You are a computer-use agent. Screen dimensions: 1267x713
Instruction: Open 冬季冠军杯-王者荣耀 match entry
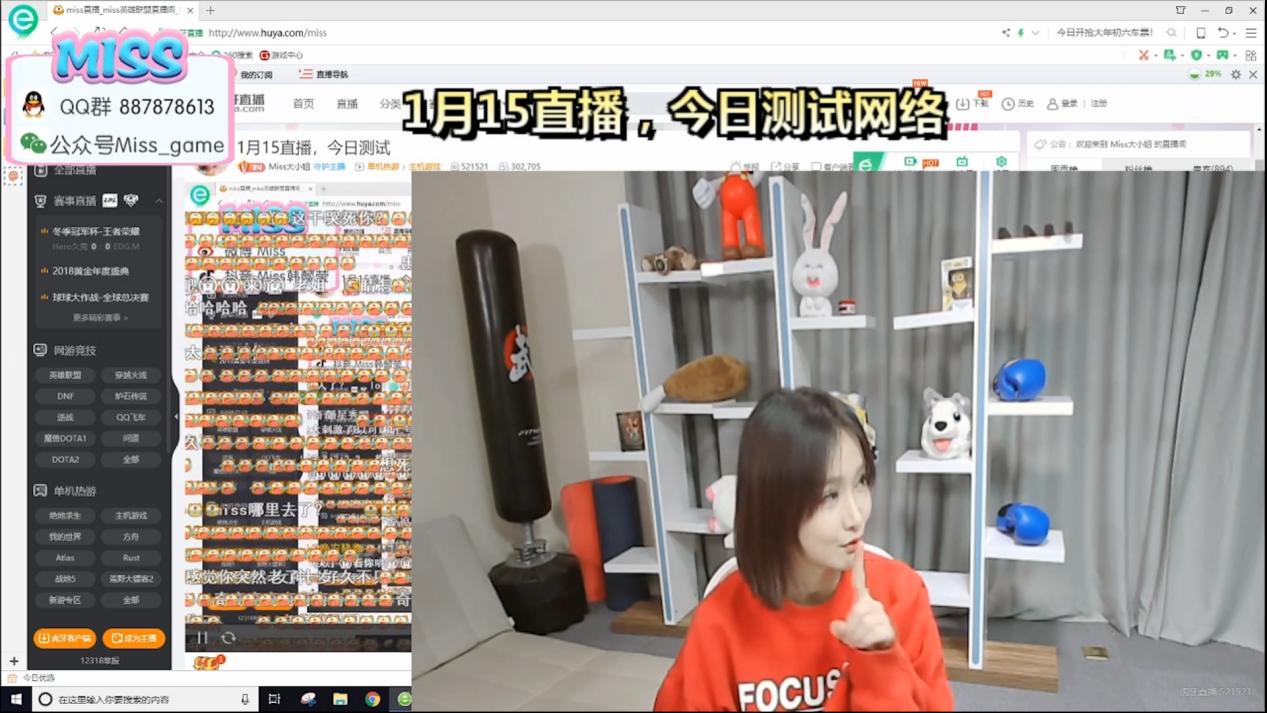click(x=96, y=232)
